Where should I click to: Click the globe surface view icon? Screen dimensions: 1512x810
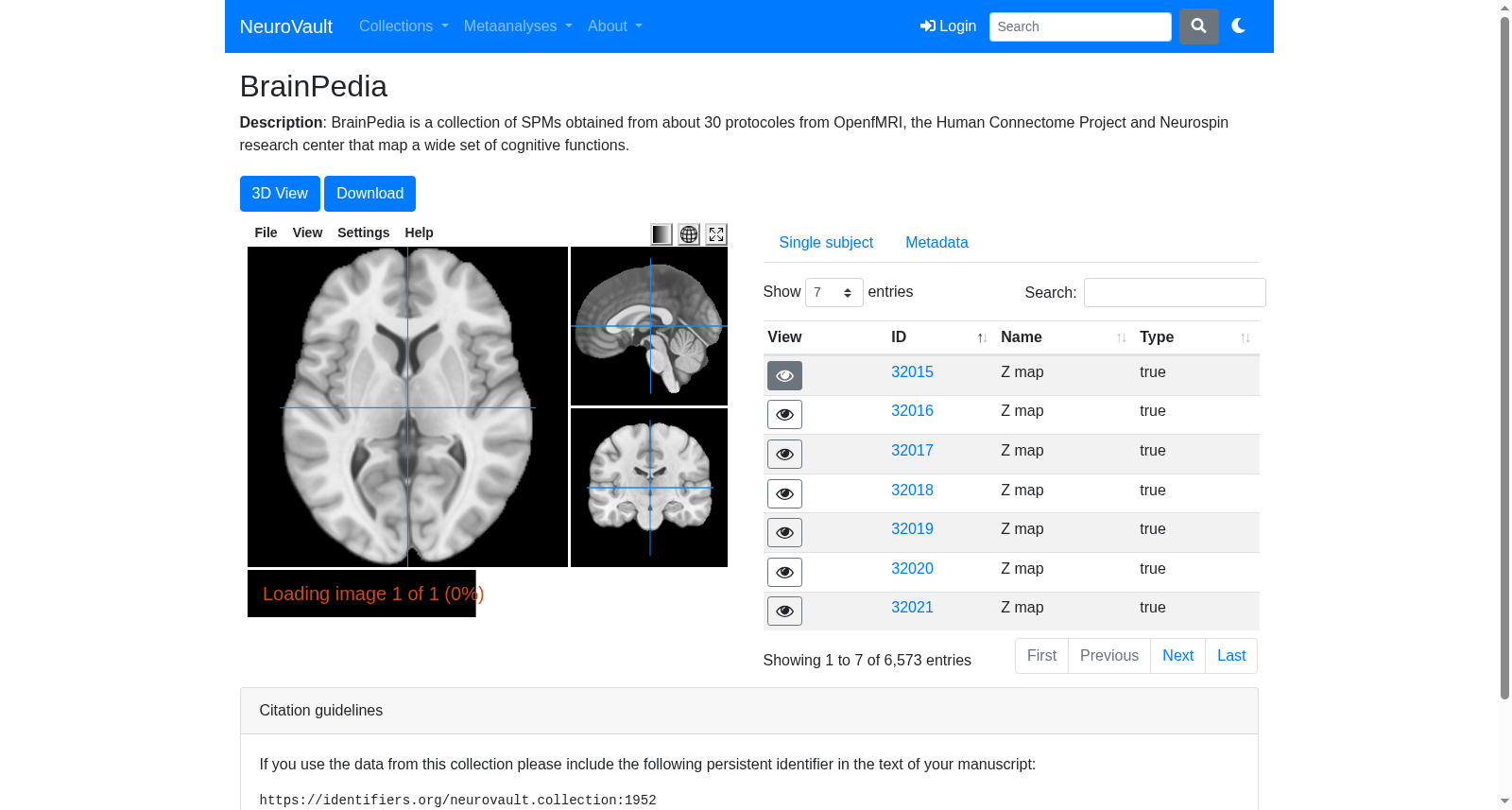(x=689, y=234)
